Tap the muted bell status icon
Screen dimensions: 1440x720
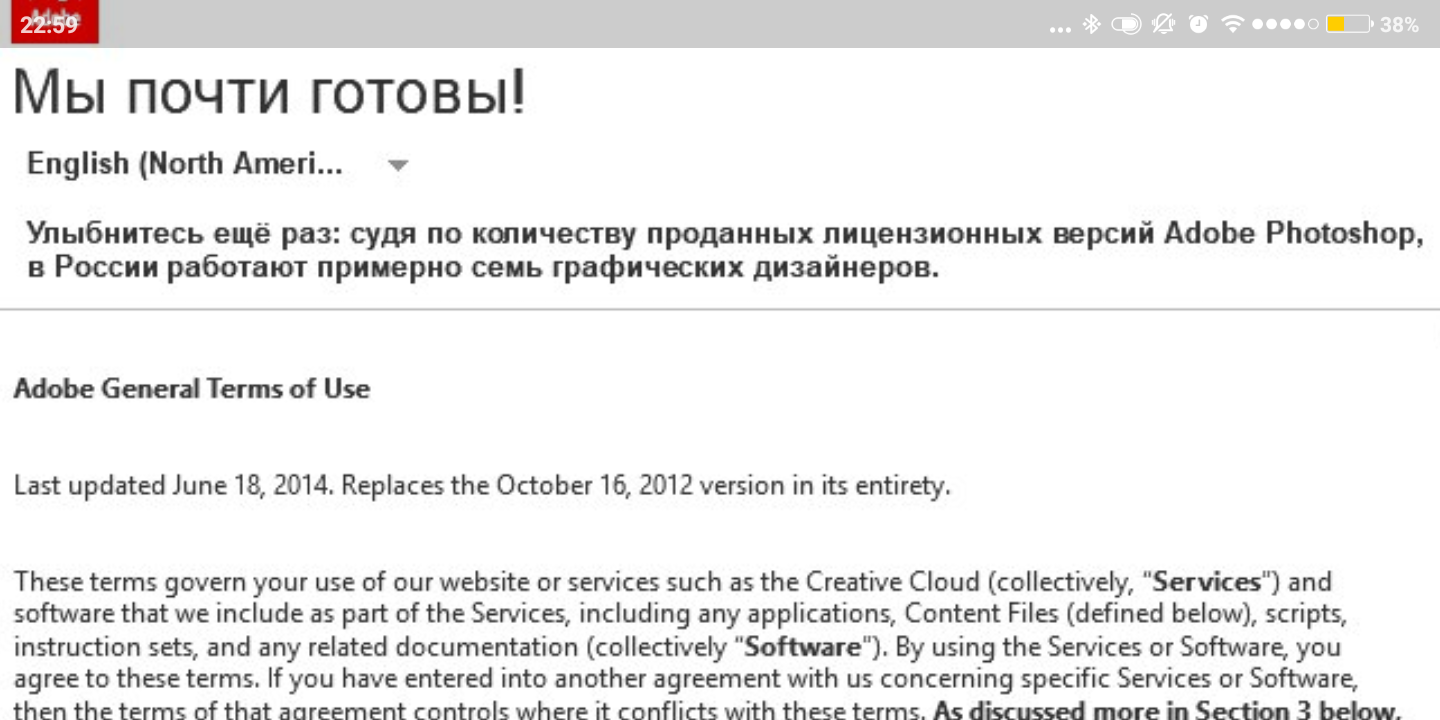tap(1163, 24)
